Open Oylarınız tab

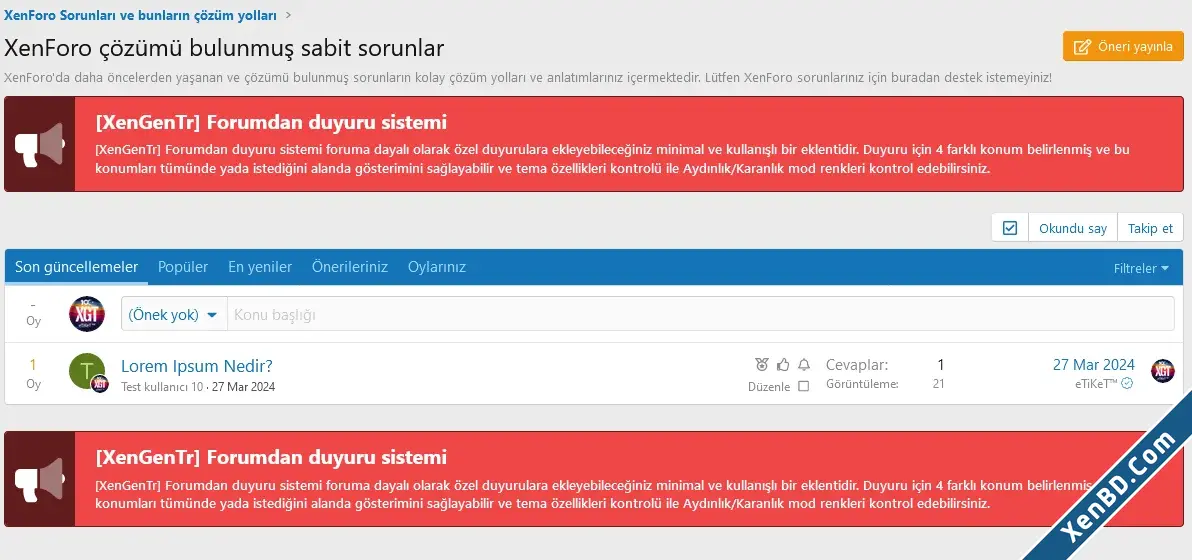pyautogui.click(x=437, y=267)
